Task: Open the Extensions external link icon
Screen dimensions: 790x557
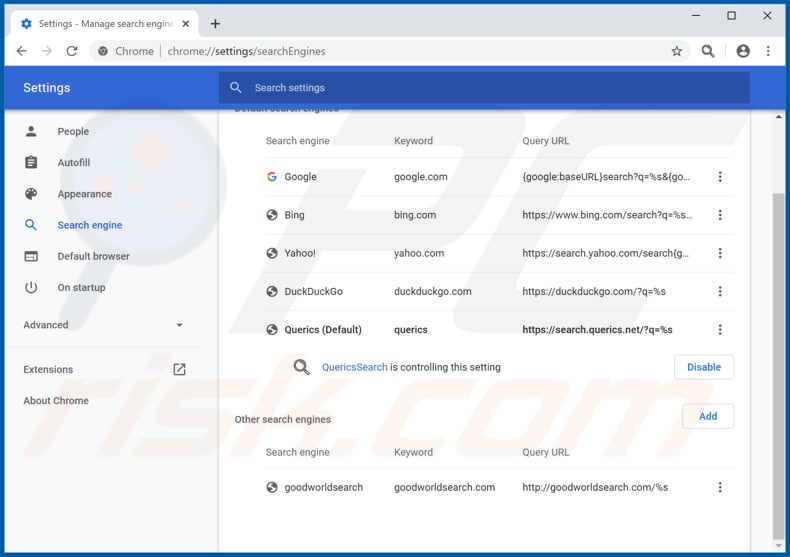Action: click(x=179, y=369)
